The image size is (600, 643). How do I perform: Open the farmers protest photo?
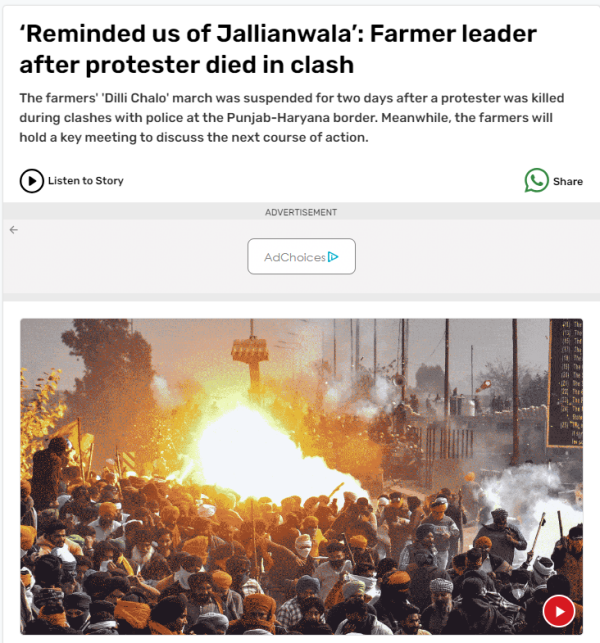coord(301,477)
